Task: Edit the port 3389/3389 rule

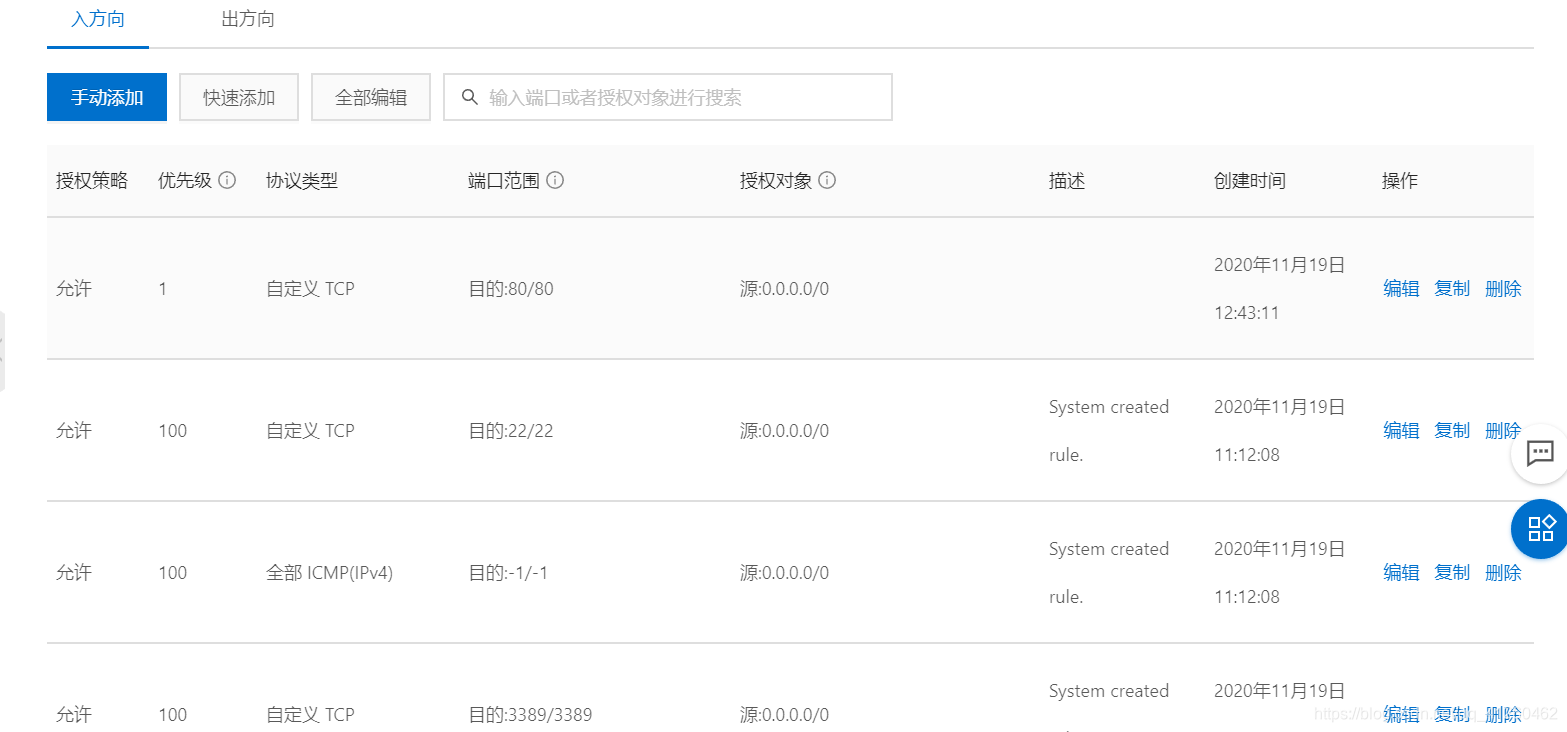Action: pos(1401,715)
